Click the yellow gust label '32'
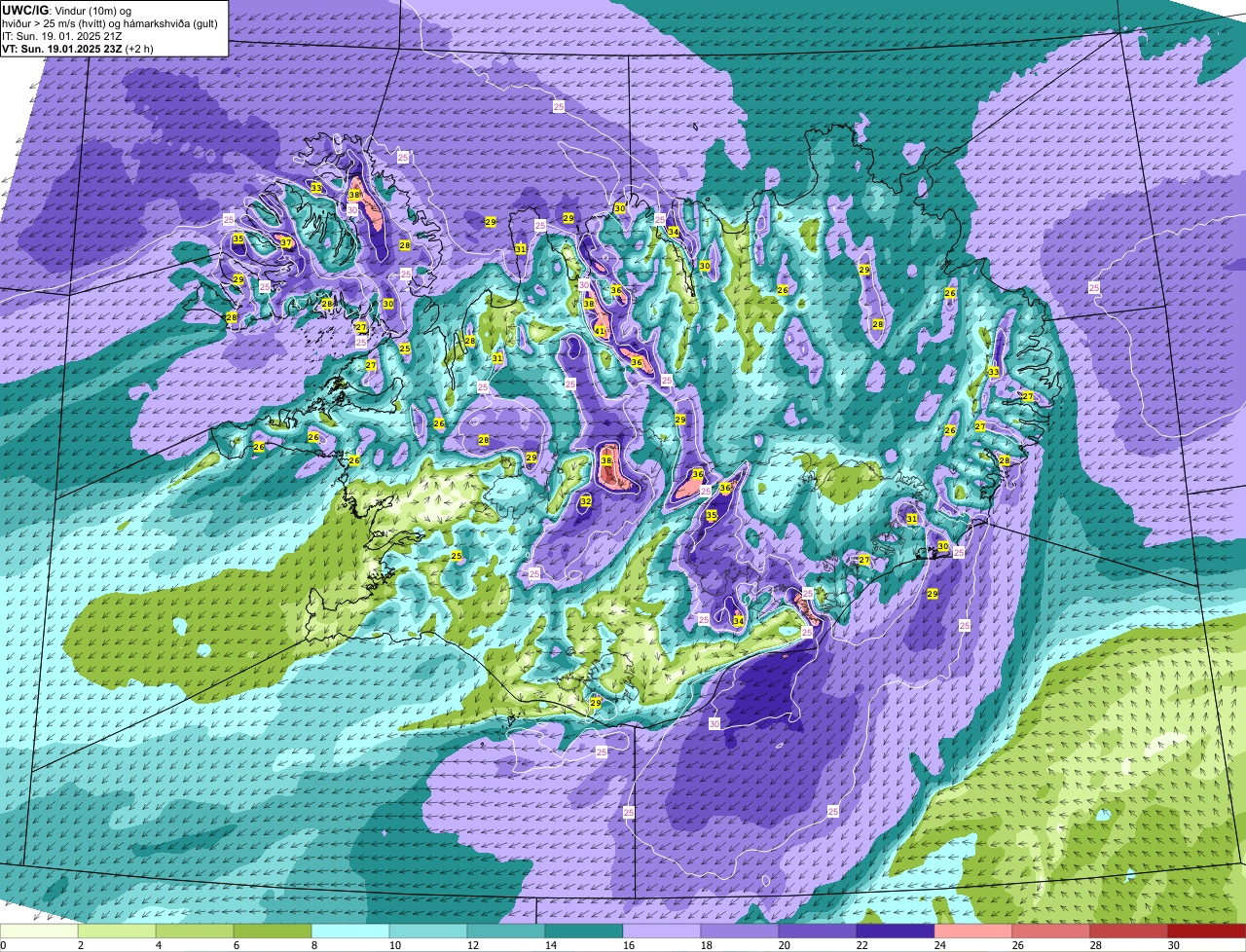The image size is (1246, 952). [x=585, y=501]
